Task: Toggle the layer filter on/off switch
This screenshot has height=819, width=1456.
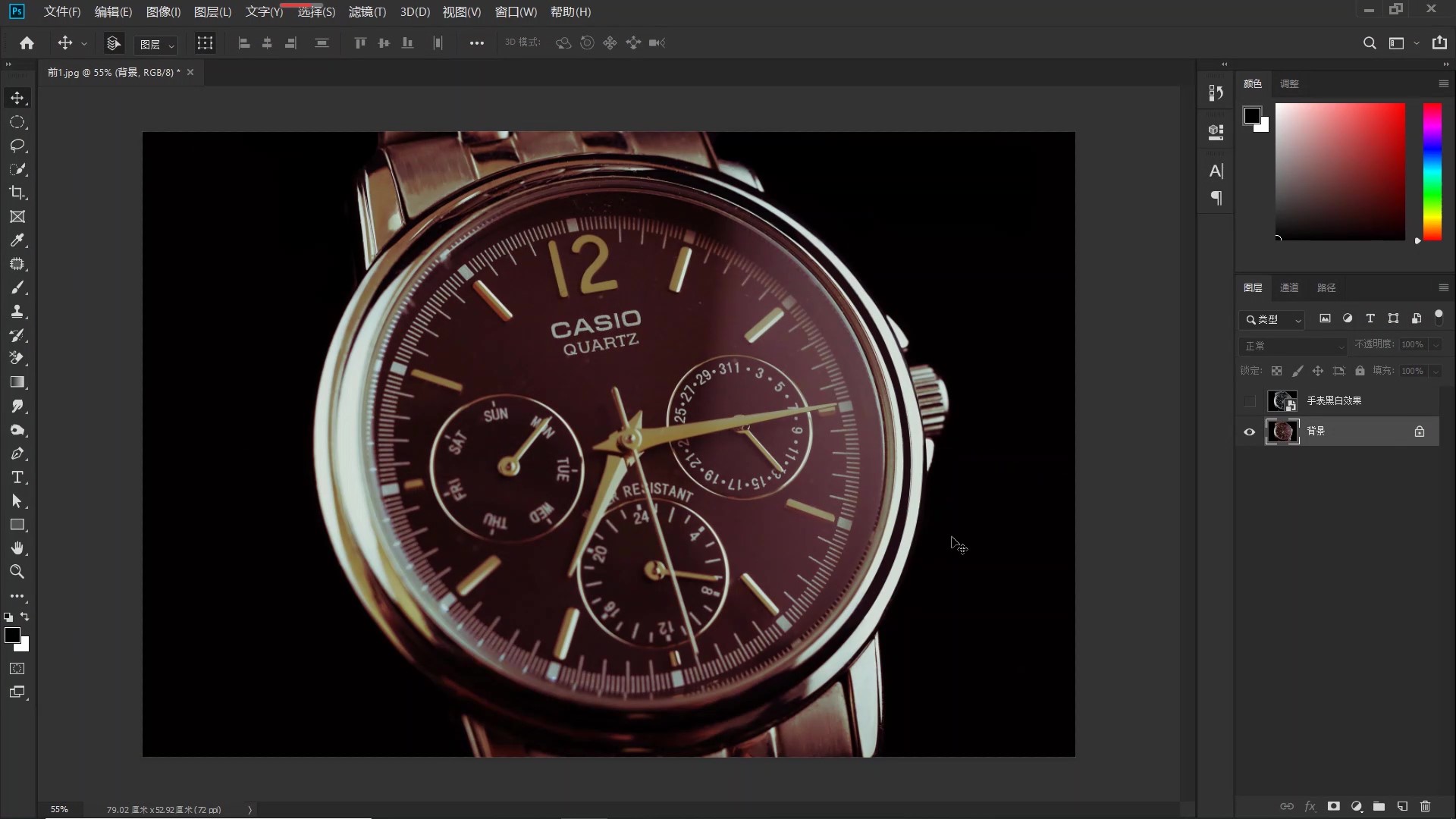Action: (x=1439, y=318)
